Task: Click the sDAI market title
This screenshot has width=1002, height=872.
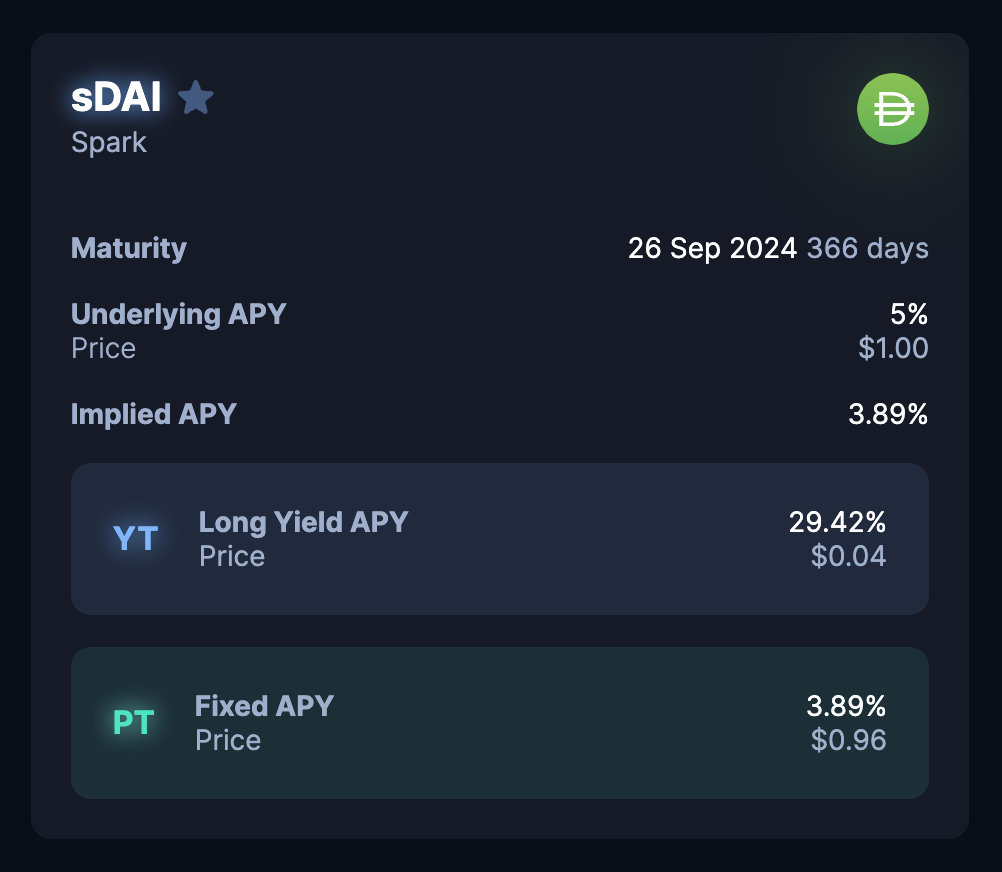Action: pos(116,98)
